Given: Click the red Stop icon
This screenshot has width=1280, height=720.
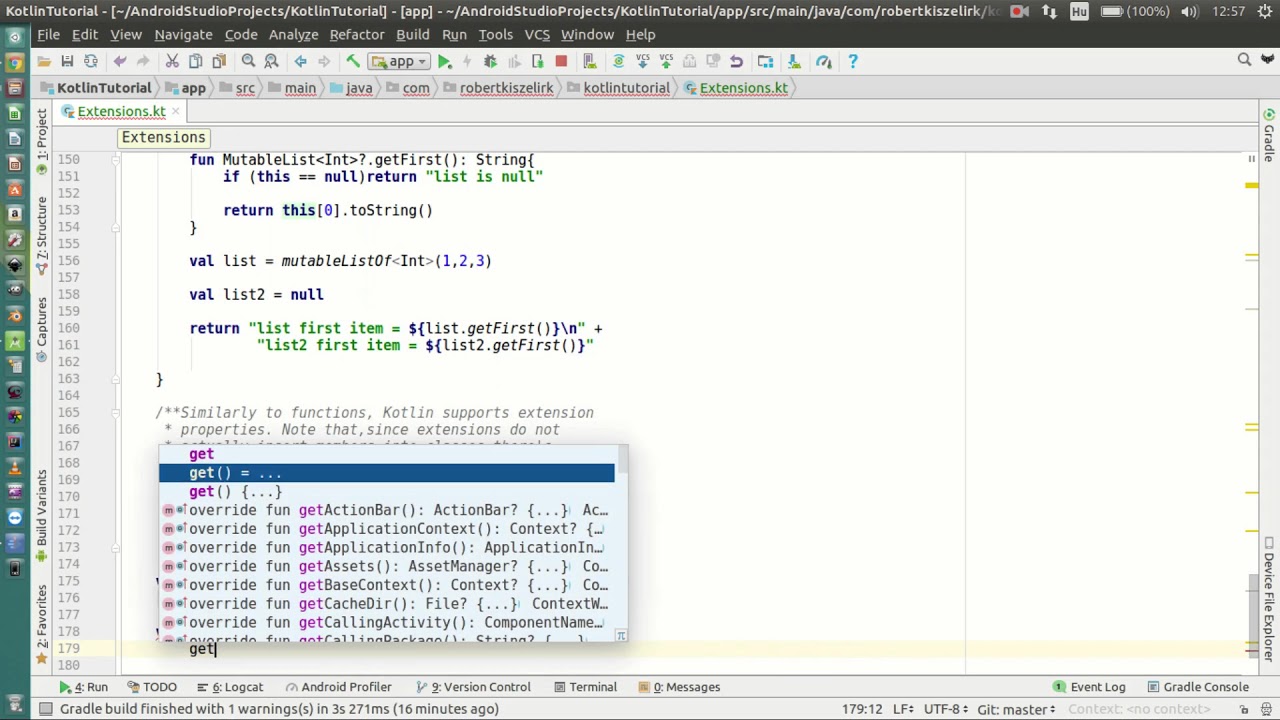Looking at the screenshot, I should pyautogui.click(x=561, y=61).
